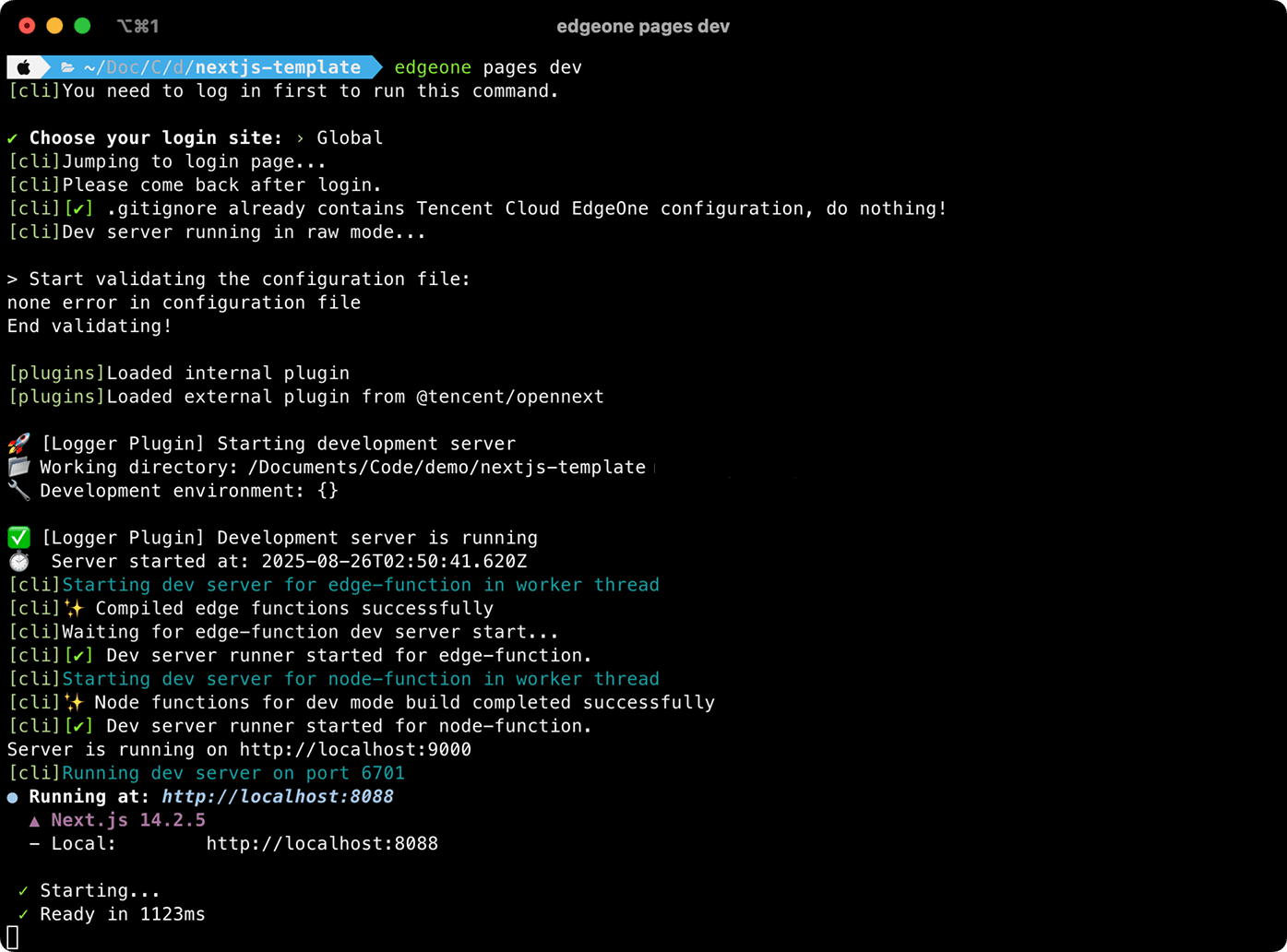Click the yellow minimize window button
This screenshot has height=952, width=1287.
(x=54, y=26)
